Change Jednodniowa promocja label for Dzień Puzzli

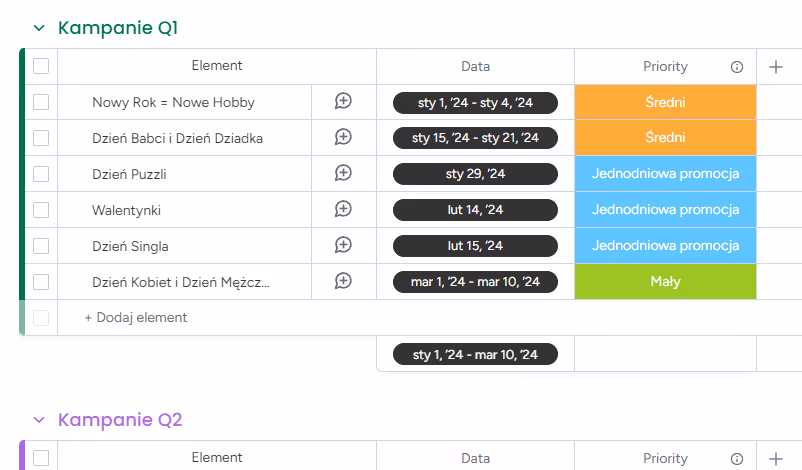click(x=665, y=174)
